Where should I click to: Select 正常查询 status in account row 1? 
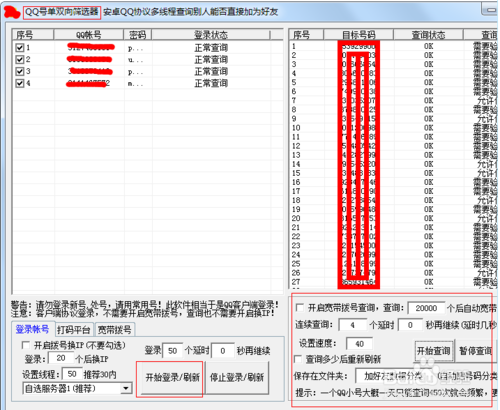click(211, 48)
